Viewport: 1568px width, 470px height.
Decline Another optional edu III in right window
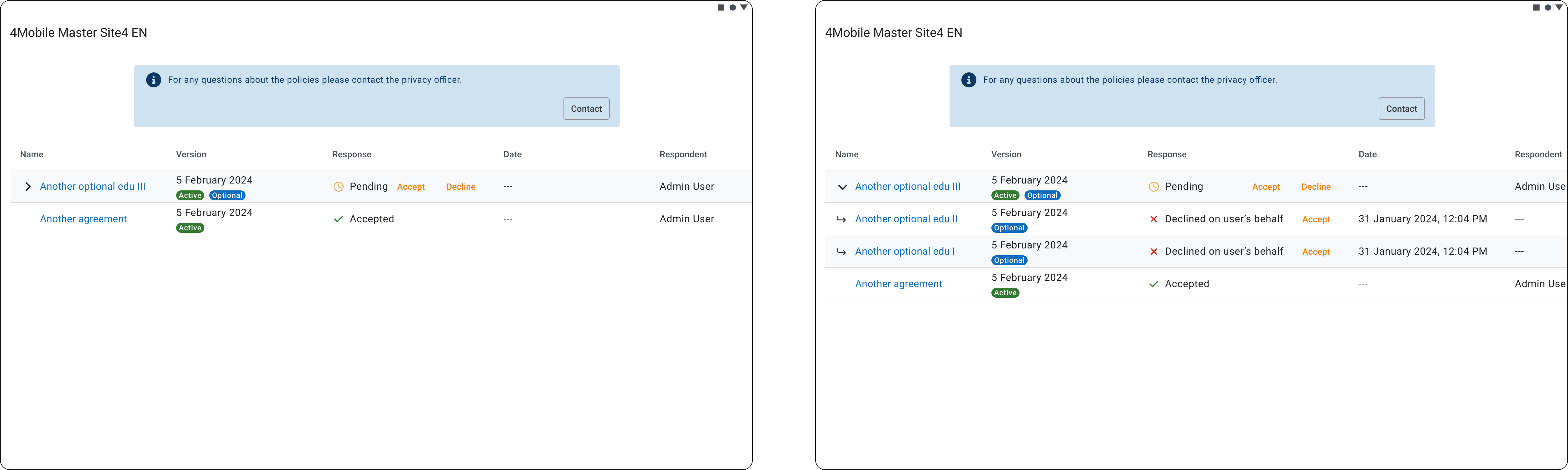click(1316, 187)
